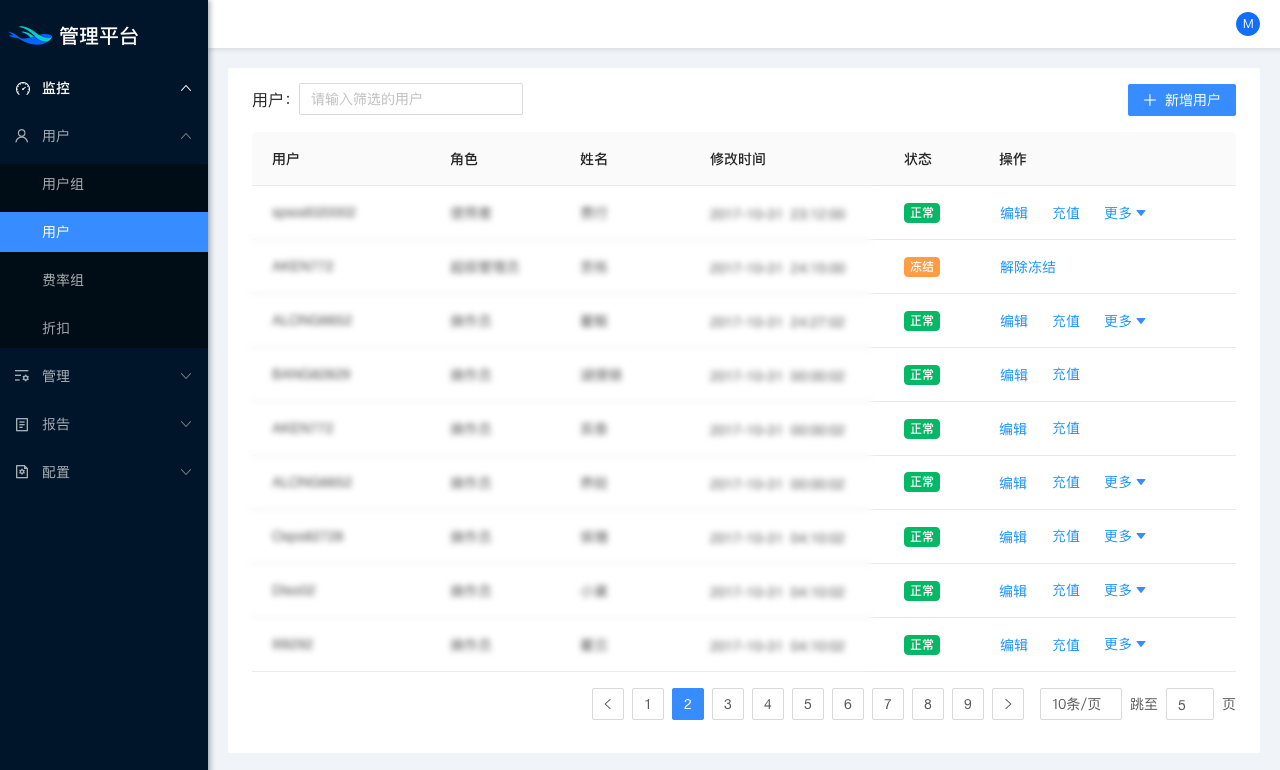Click the user person icon in sidebar

point(22,136)
